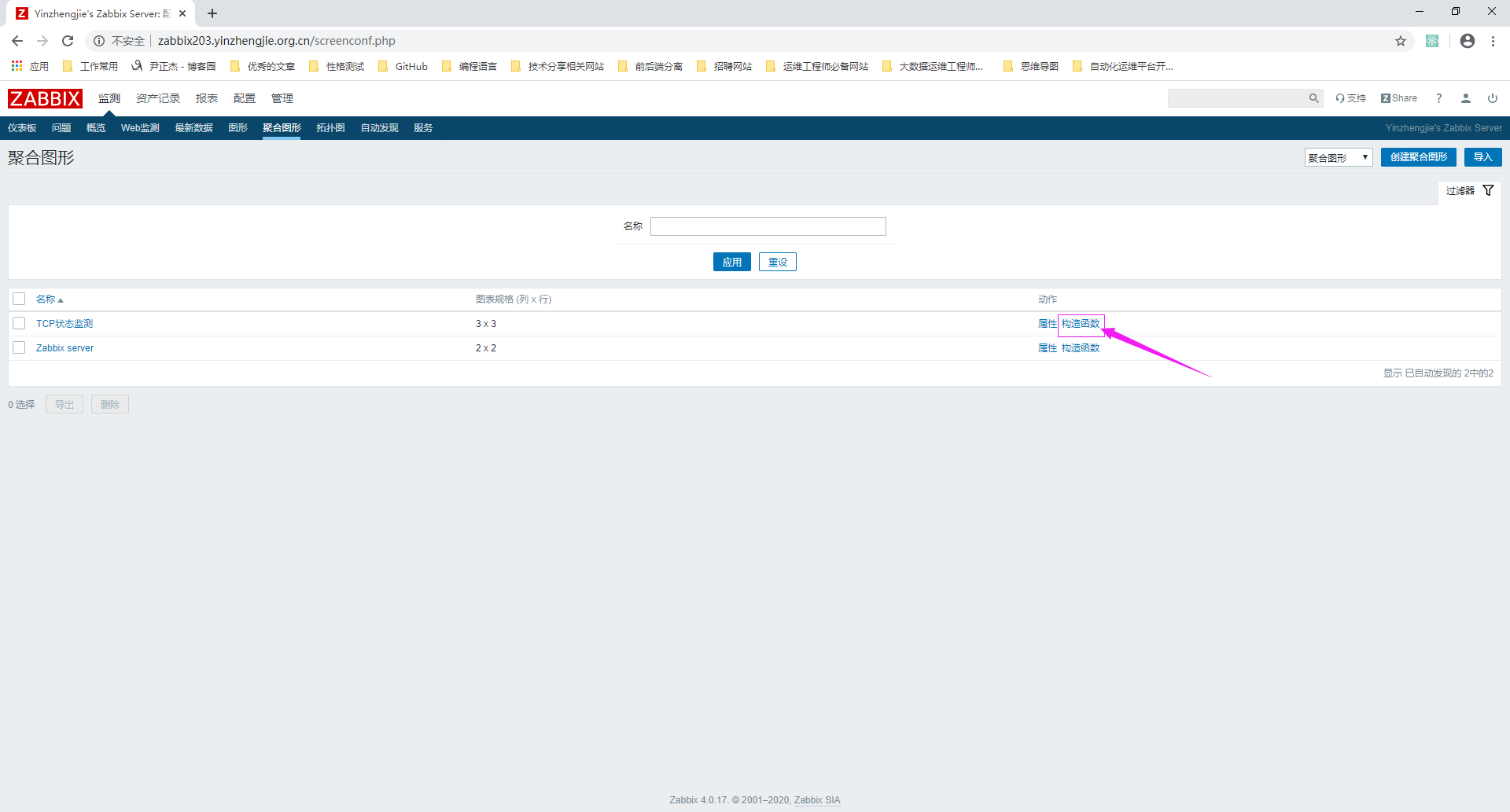Tick the checkbox for Zabbix server row

click(x=20, y=347)
